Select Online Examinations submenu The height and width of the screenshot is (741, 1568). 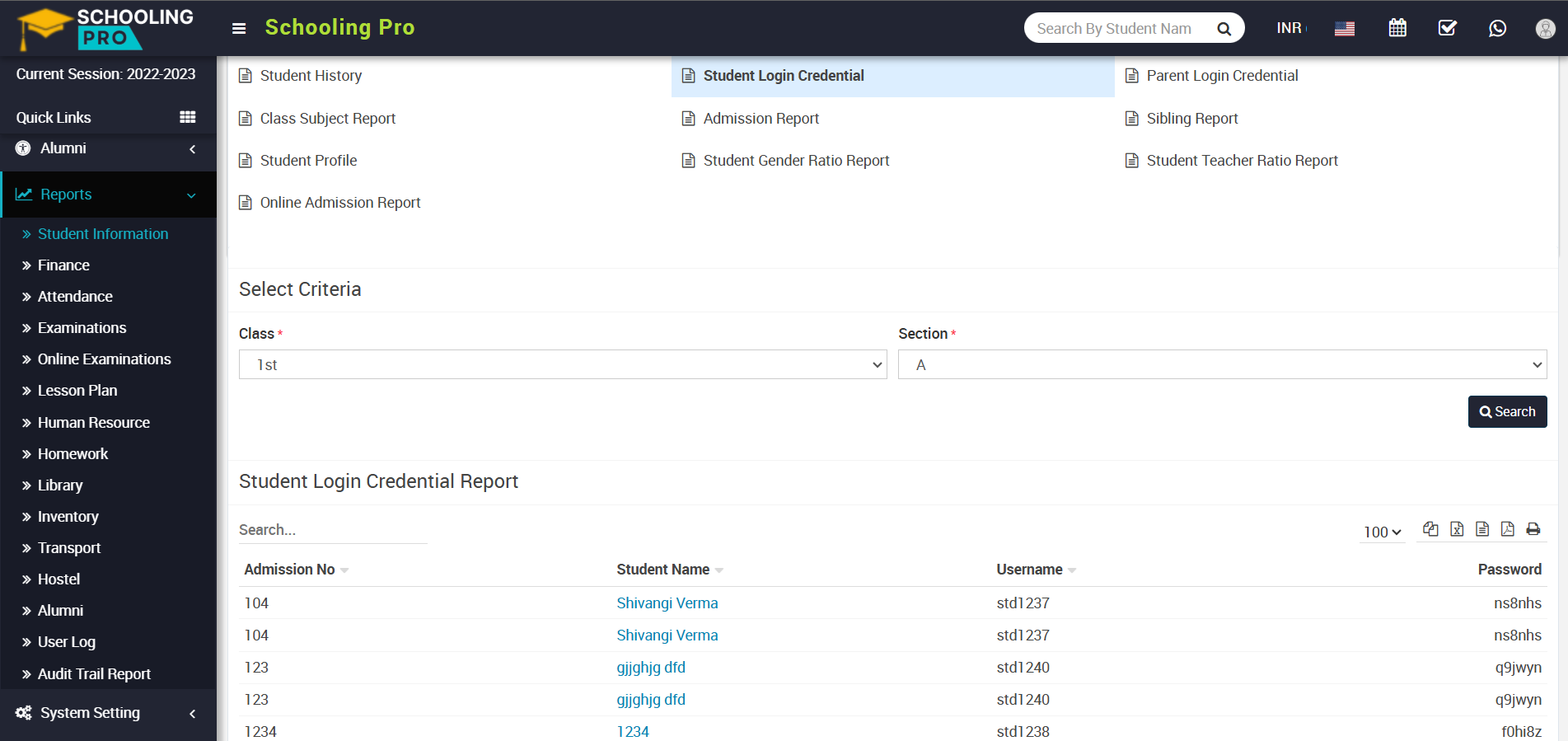pos(104,359)
